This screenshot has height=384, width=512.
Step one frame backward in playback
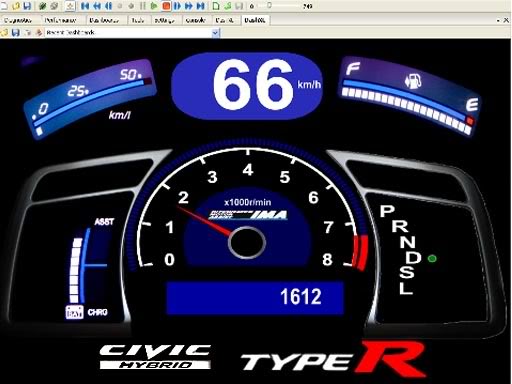109,6
